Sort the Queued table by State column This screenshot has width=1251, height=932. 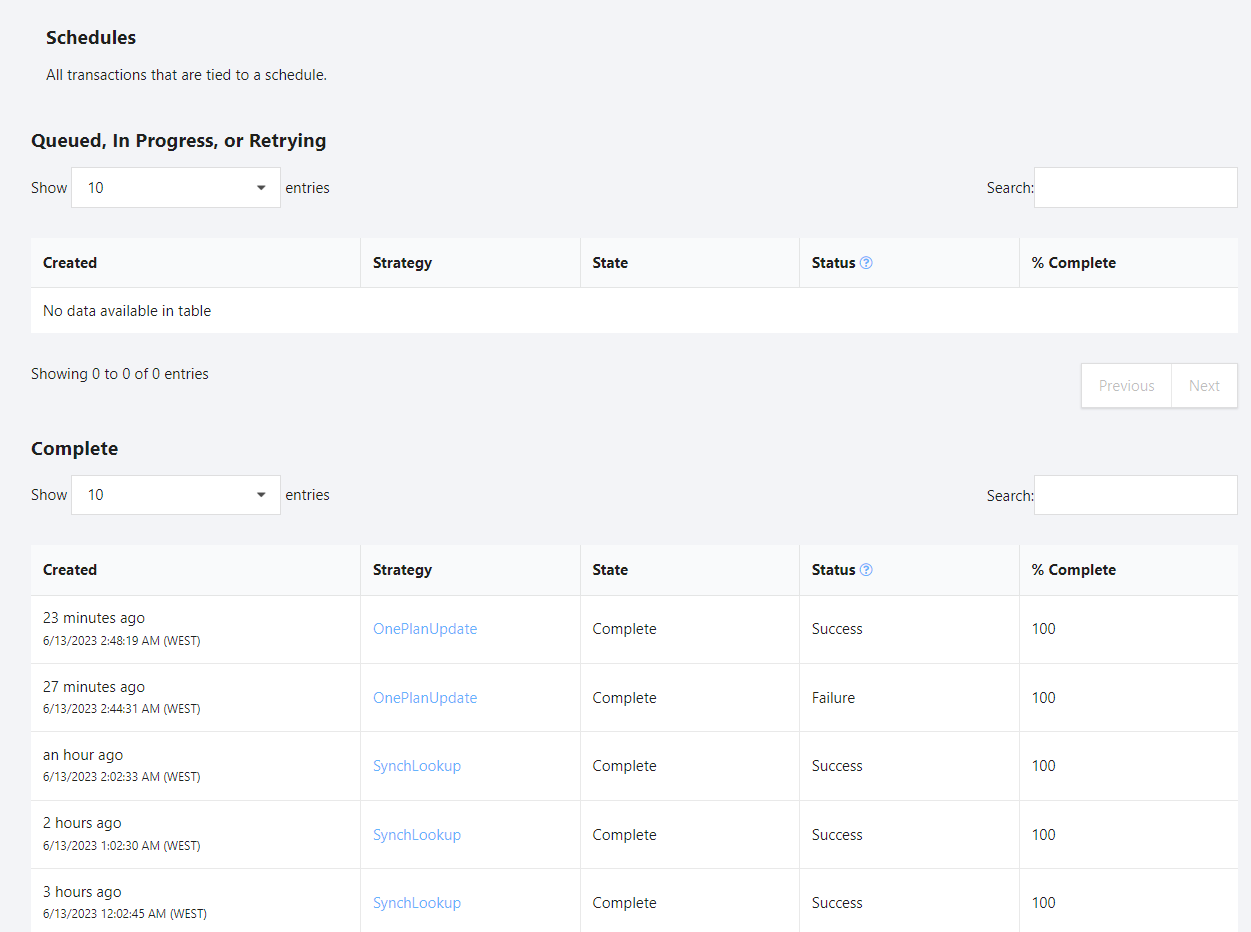coord(610,262)
